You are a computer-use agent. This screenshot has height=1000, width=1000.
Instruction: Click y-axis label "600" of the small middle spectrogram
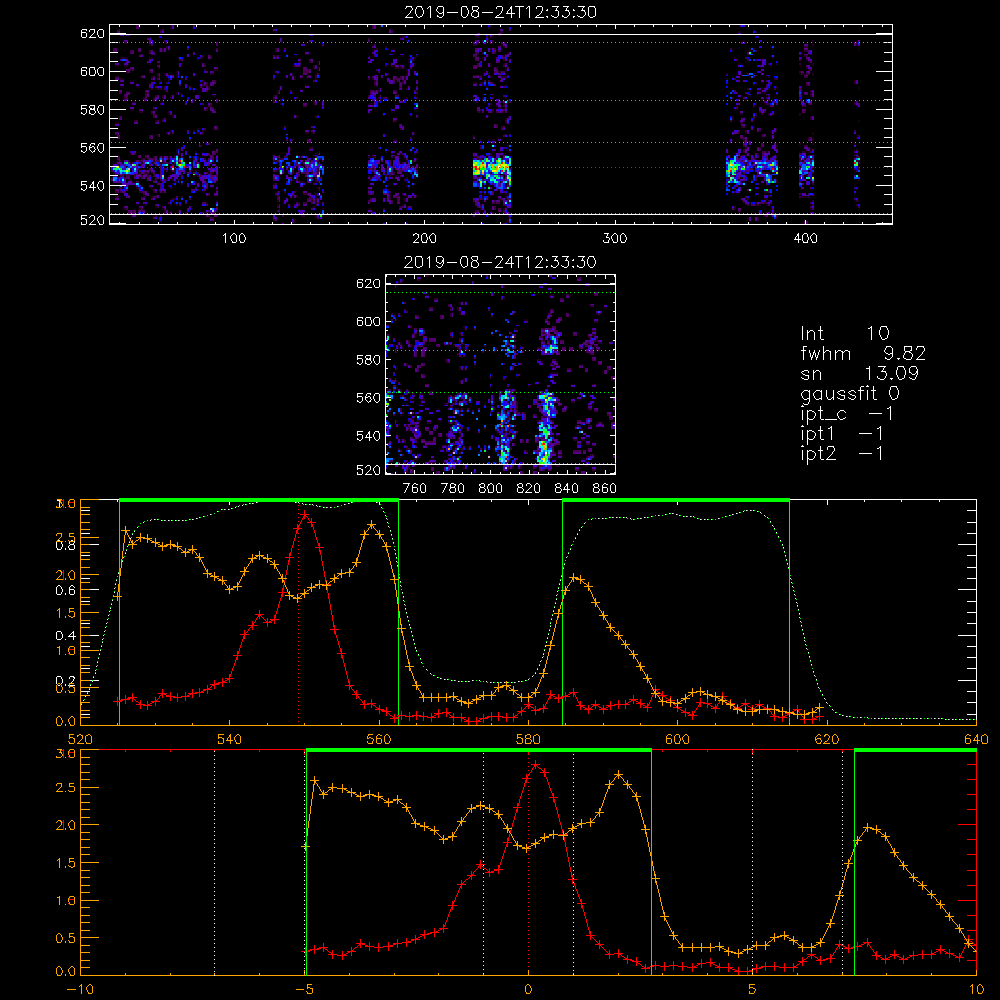click(x=368, y=321)
